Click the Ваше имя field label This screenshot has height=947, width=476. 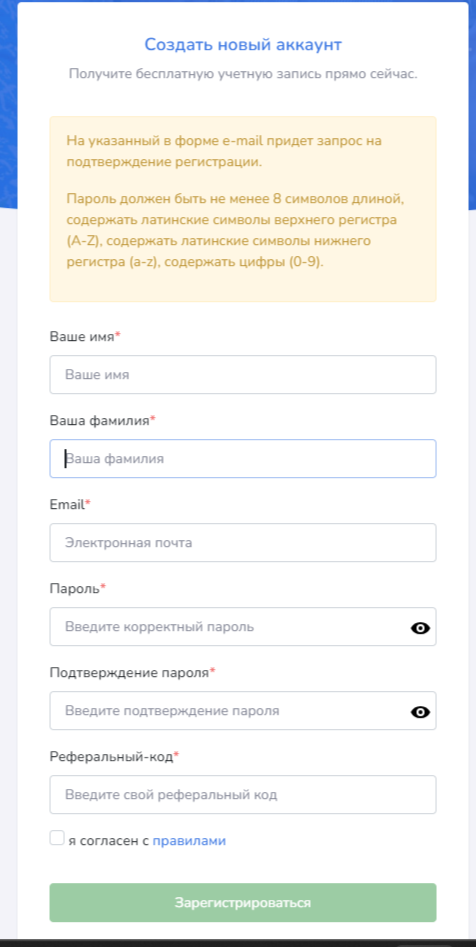[x=85, y=337]
